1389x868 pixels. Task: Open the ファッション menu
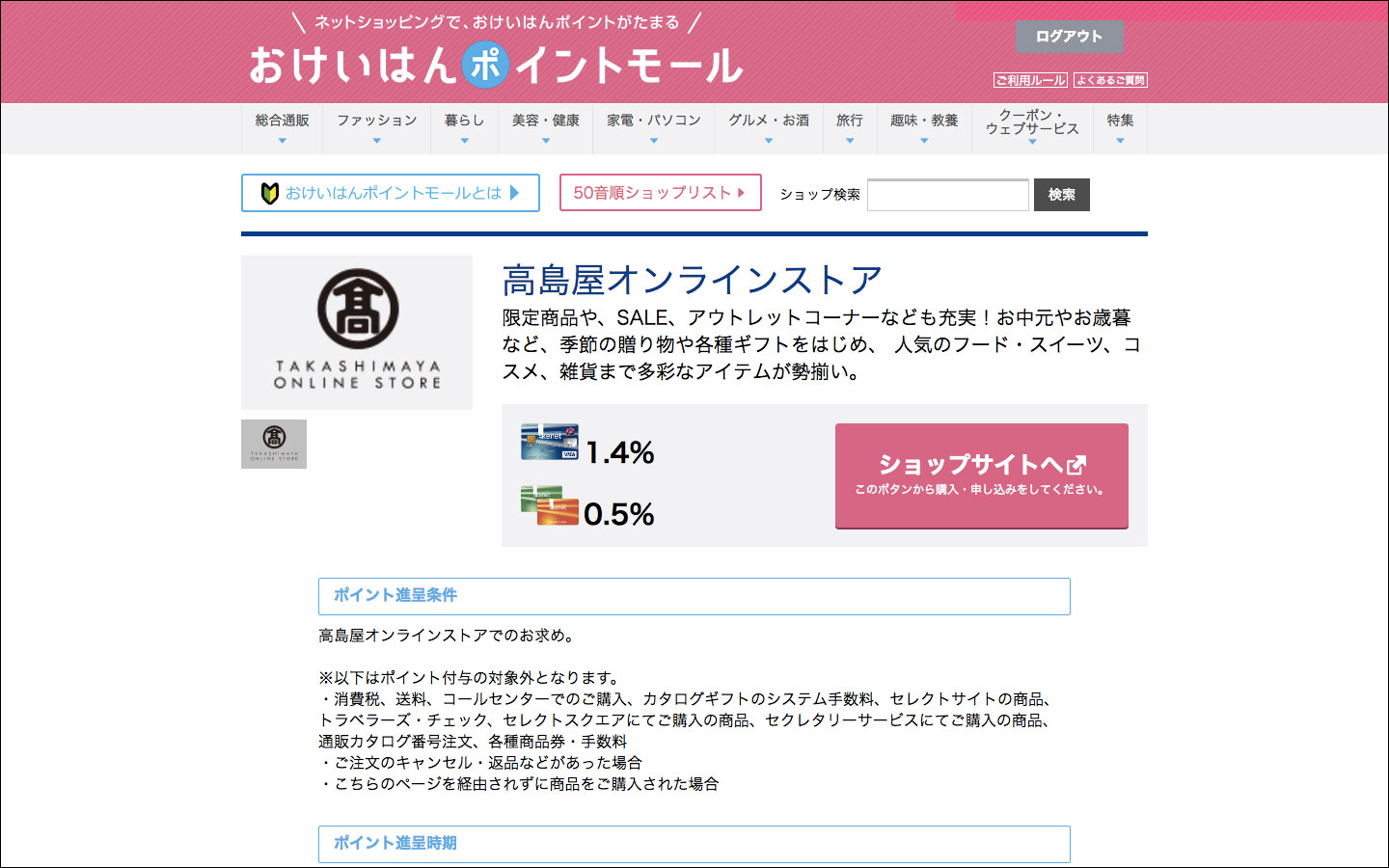tap(376, 128)
